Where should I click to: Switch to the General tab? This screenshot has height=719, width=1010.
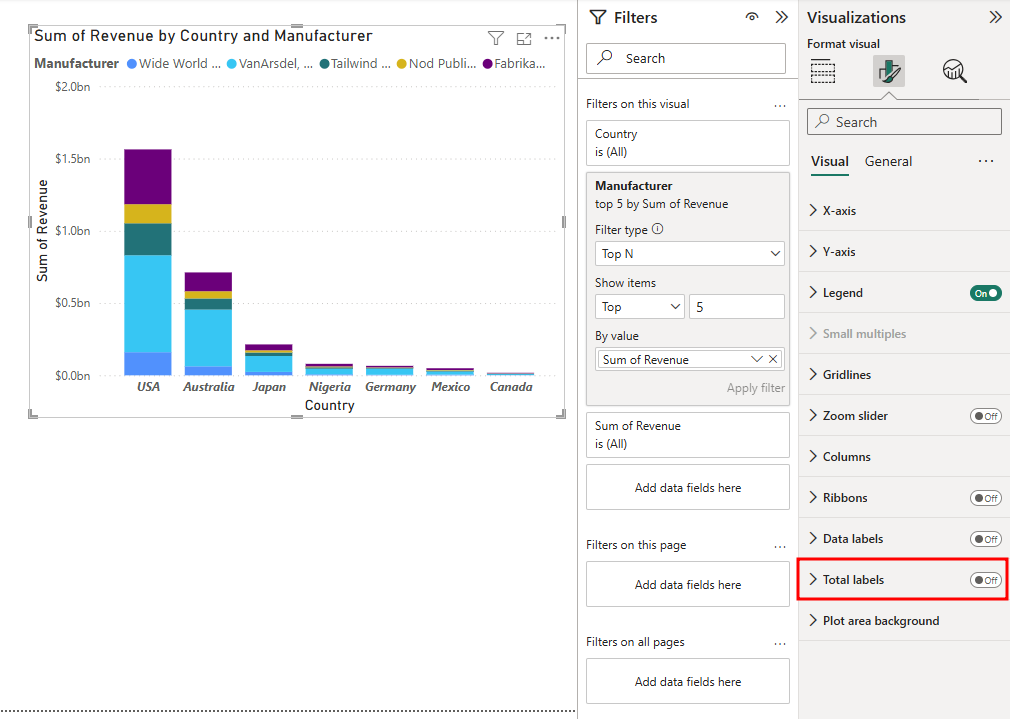888,161
